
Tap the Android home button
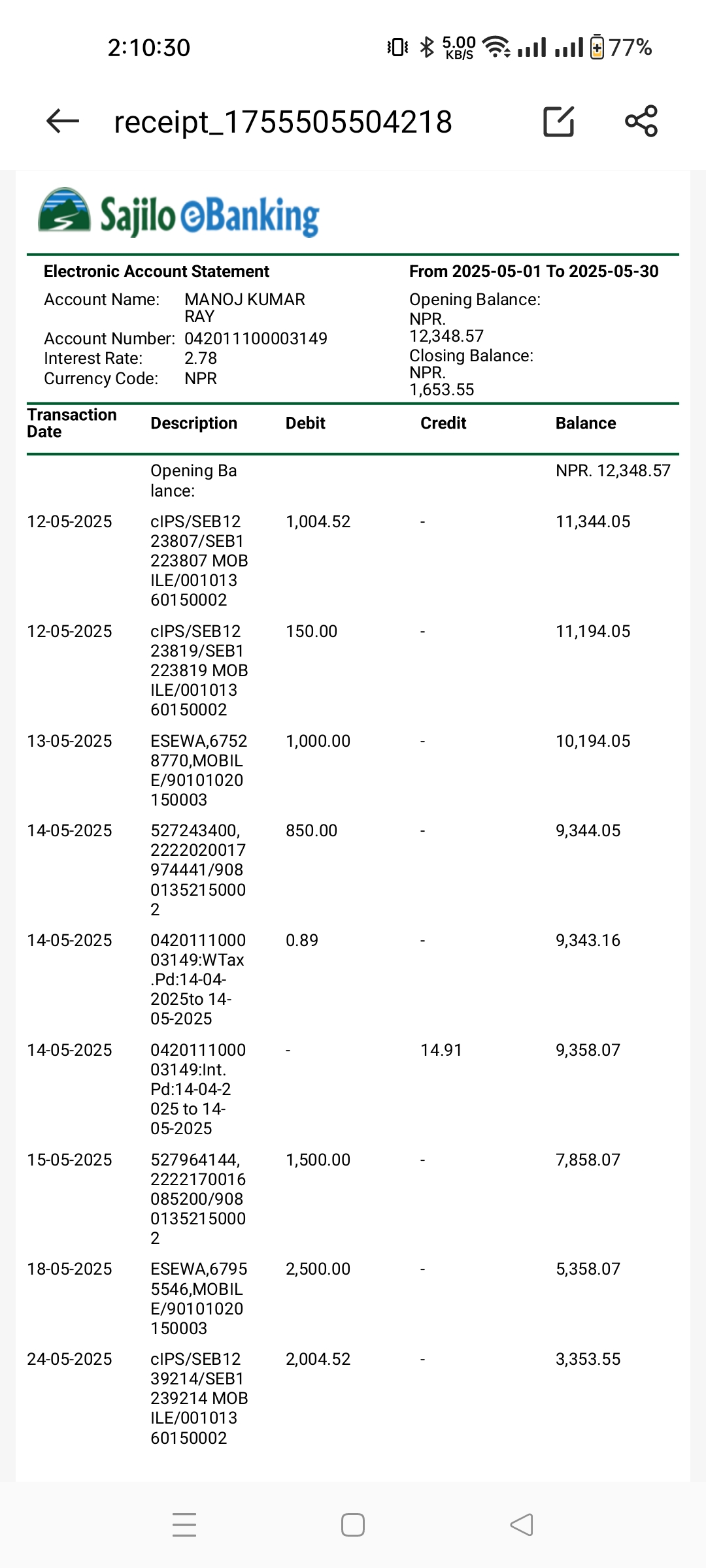(x=353, y=1525)
